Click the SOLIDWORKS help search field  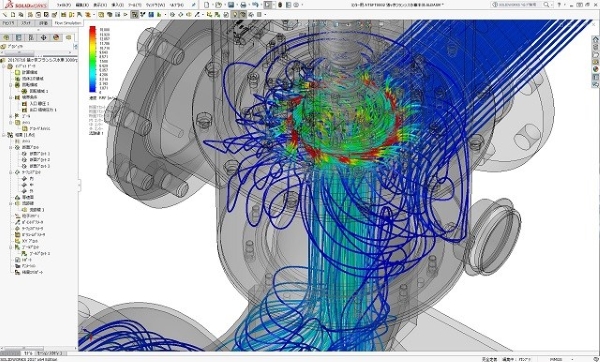coord(523,5)
